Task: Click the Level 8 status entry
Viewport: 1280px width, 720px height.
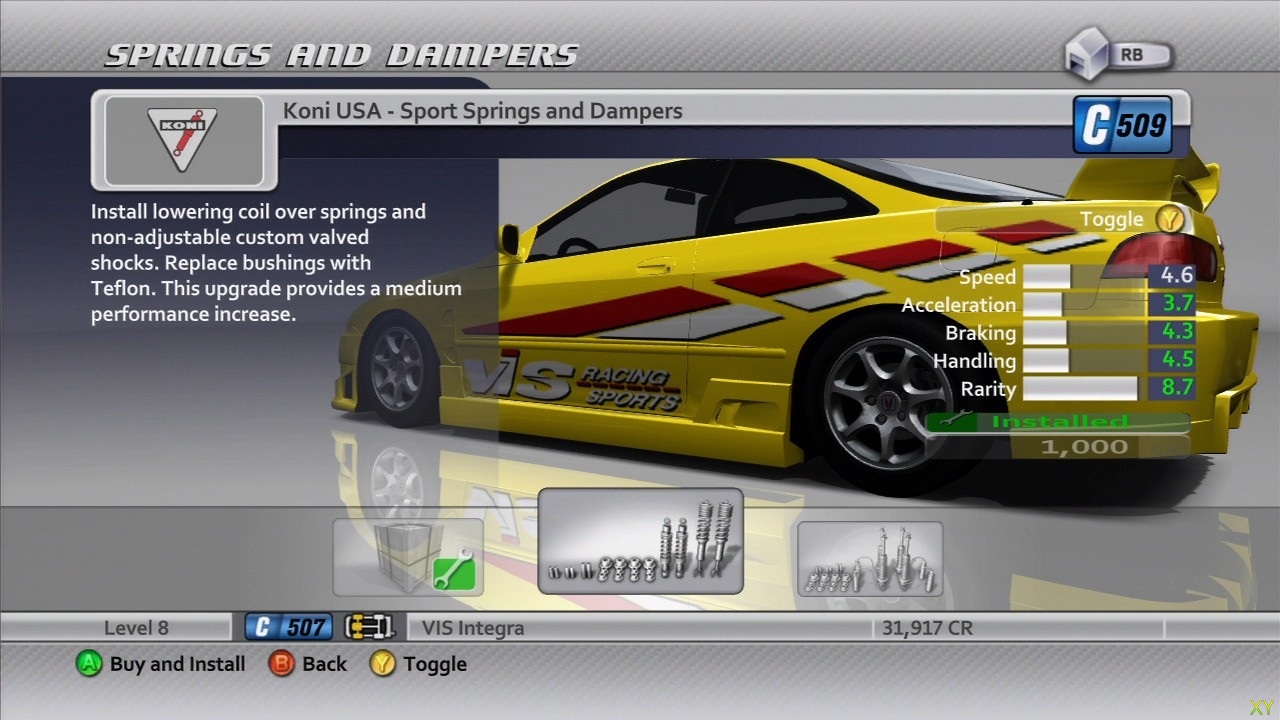Action: (x=136, y=628)
